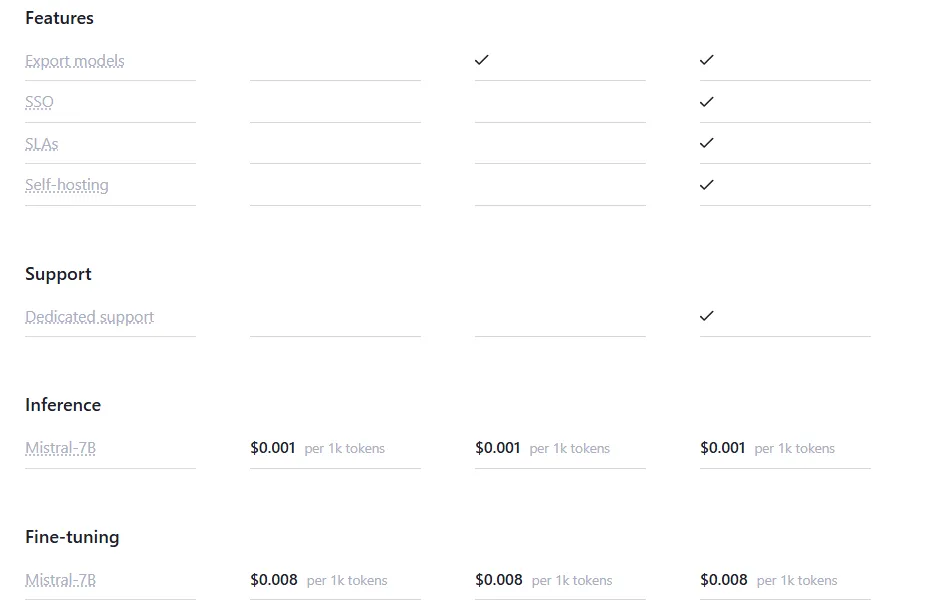Click the SSO checkmark icon

(707, 102)
